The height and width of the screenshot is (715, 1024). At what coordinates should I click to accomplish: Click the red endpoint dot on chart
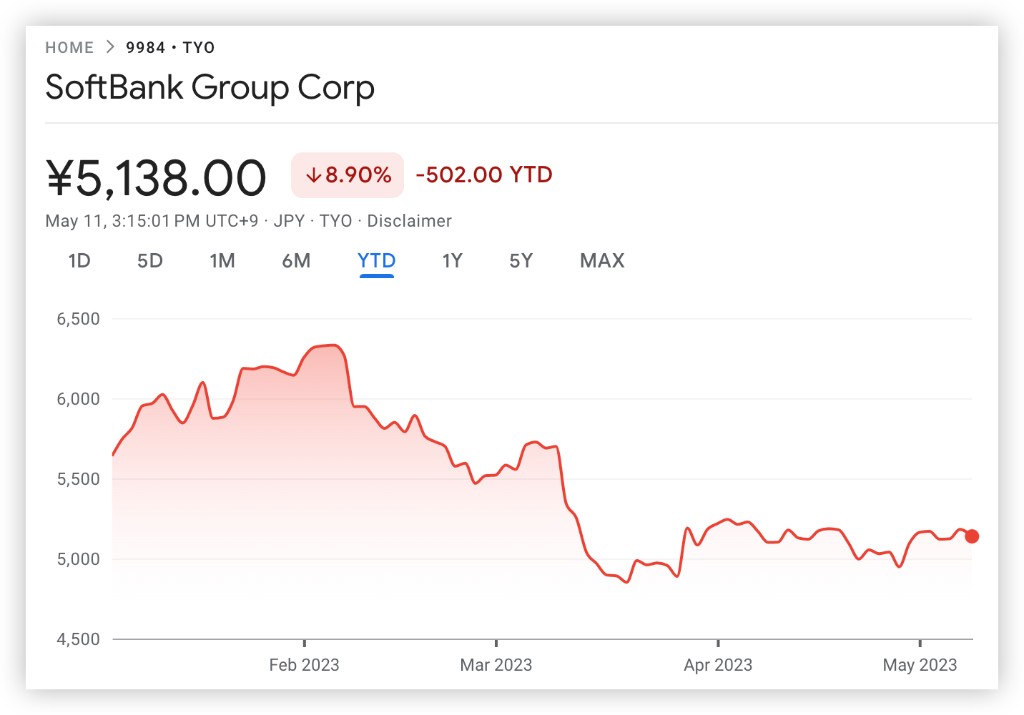click(971, 537)
